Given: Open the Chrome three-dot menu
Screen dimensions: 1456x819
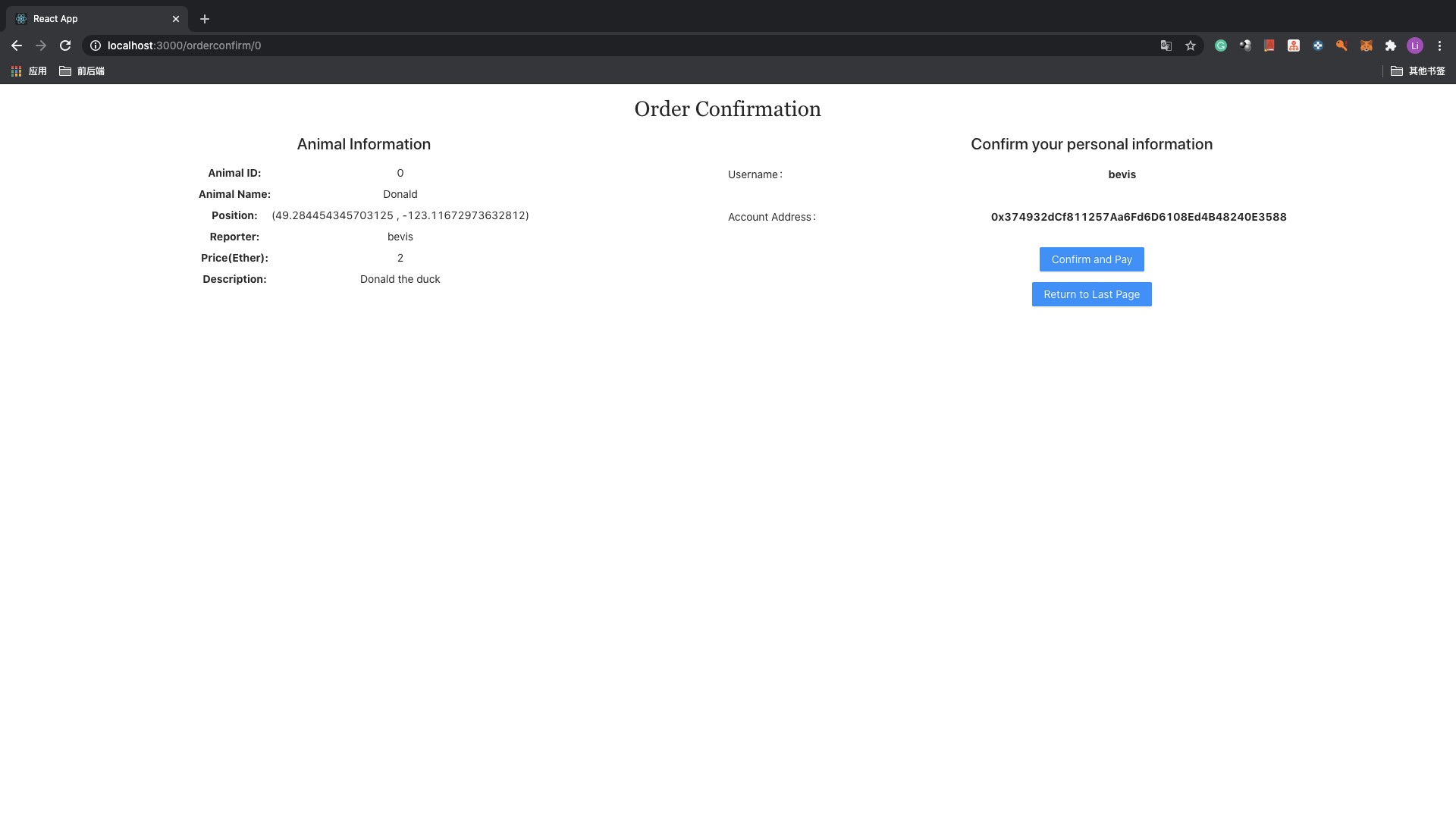Looking at the screenshot, I should [1439, 45].
